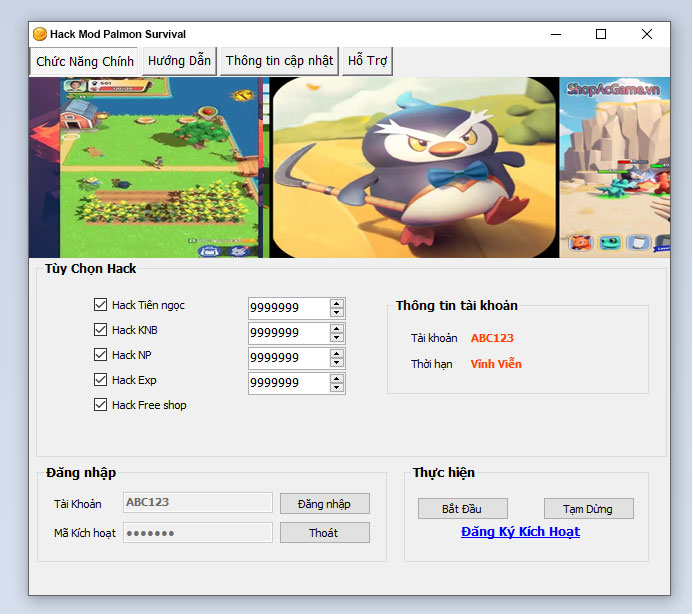Decrease the Hack NP value with down arrow
Screen dimensions: 693x616
click(336, 362)
